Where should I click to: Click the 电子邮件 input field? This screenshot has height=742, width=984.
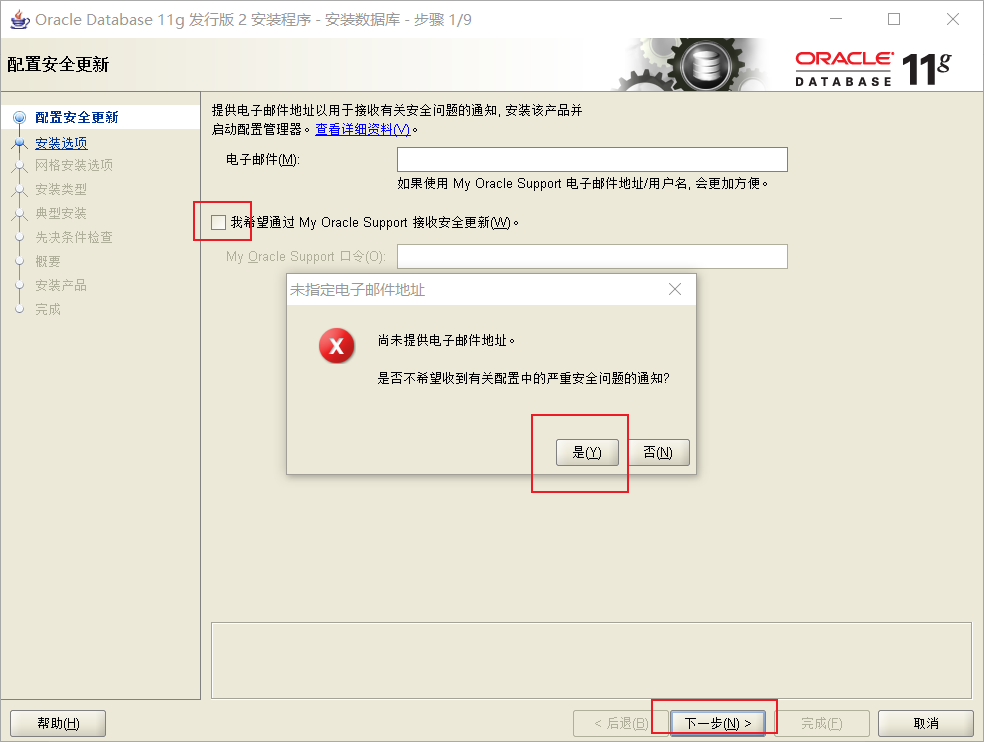click(x=592, y=159)
